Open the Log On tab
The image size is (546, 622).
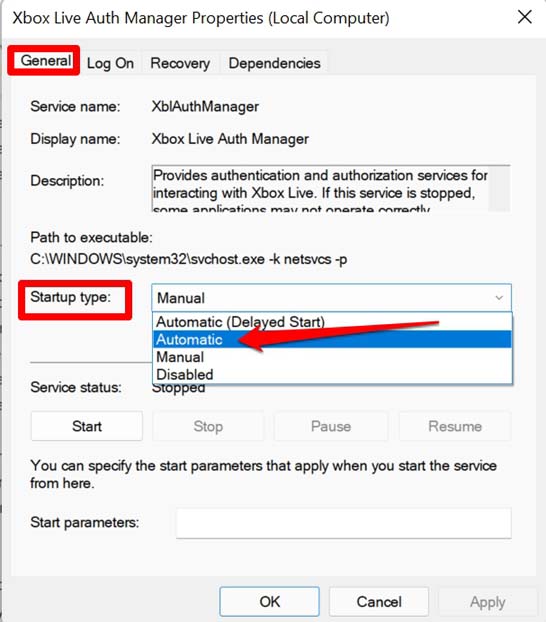[110, 63]
